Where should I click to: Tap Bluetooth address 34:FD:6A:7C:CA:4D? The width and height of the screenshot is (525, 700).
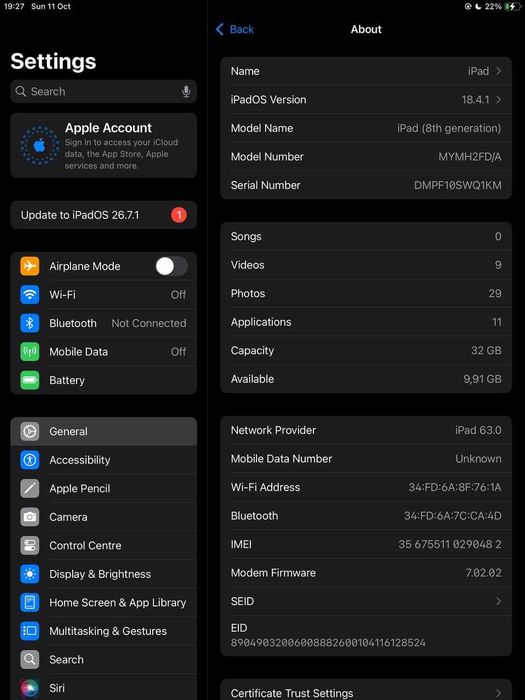[453, 516]
